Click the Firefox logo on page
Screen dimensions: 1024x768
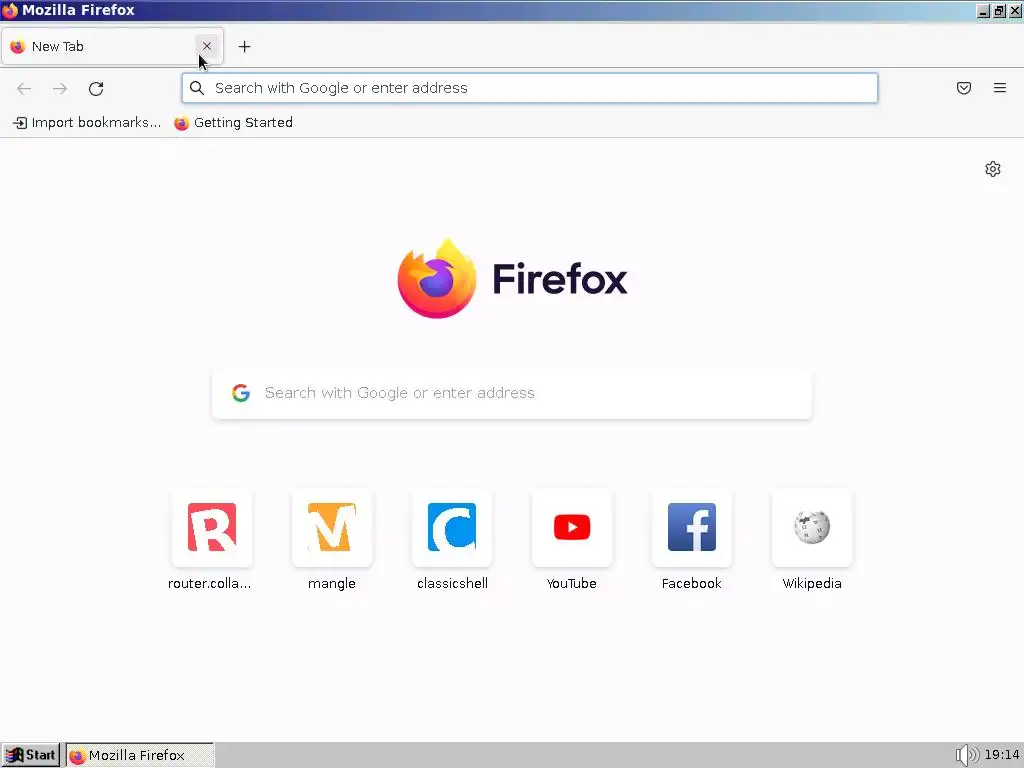513,279
